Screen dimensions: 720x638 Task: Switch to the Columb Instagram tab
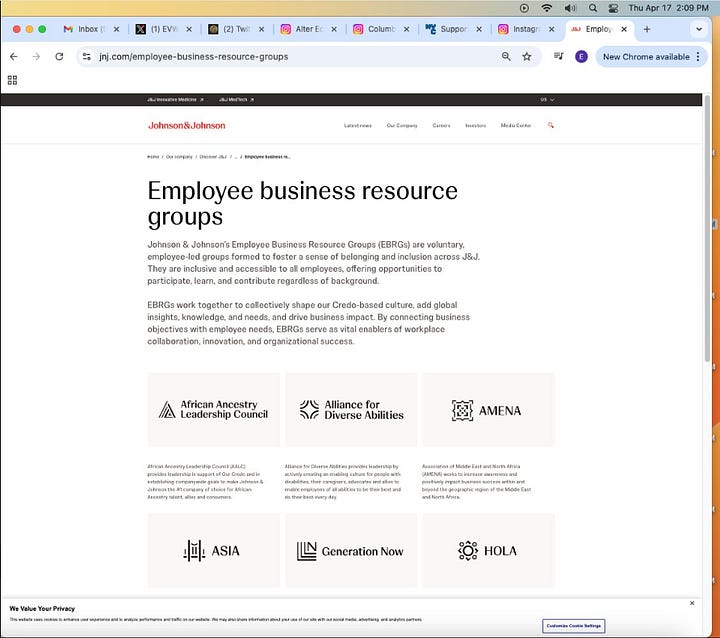coord(381,29)
